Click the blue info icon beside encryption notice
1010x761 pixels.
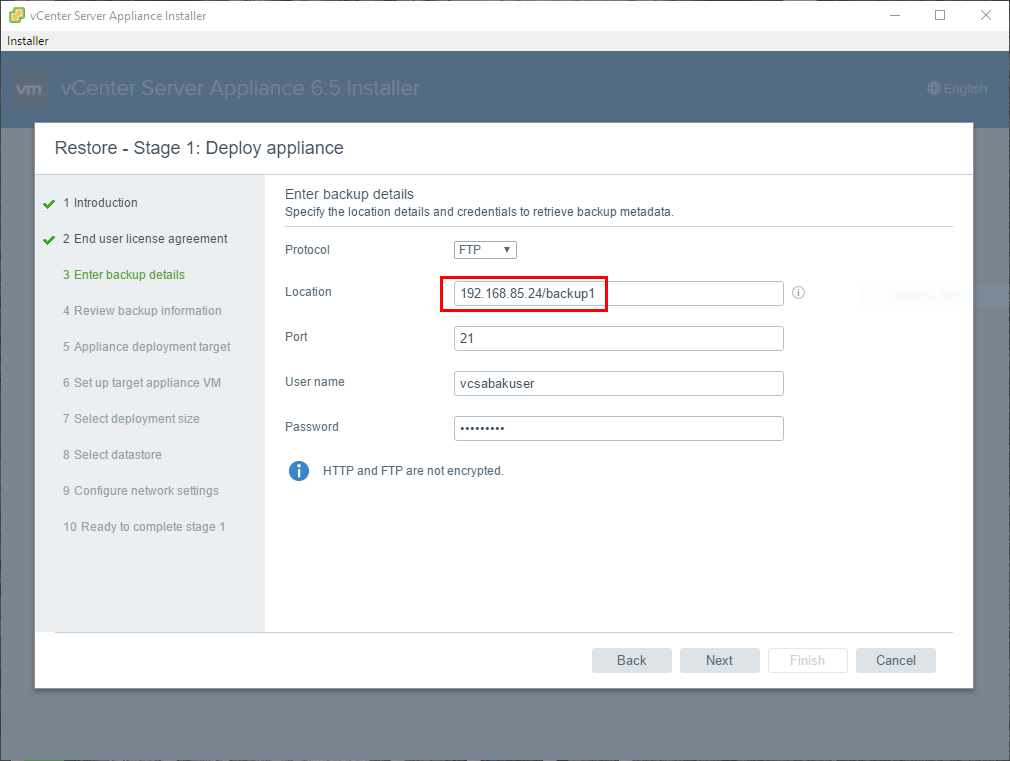coord(299,471)
